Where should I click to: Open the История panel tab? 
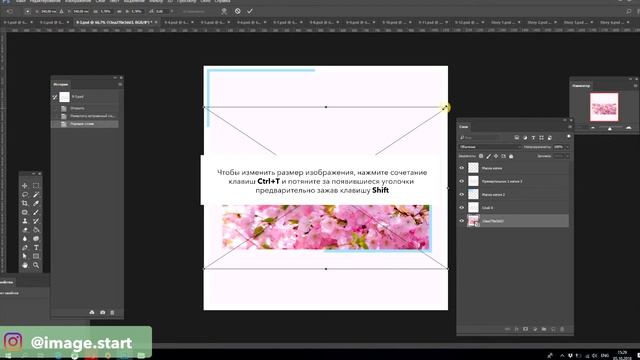[61, 84]
